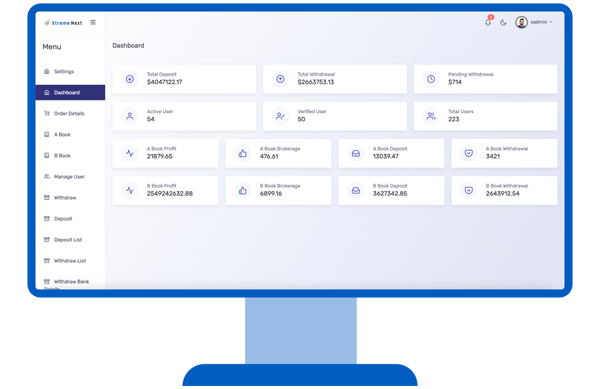Viewport: 600px width, 389px height.
Task: Click the Manage User people icon
Action: (x=47, y=176)
